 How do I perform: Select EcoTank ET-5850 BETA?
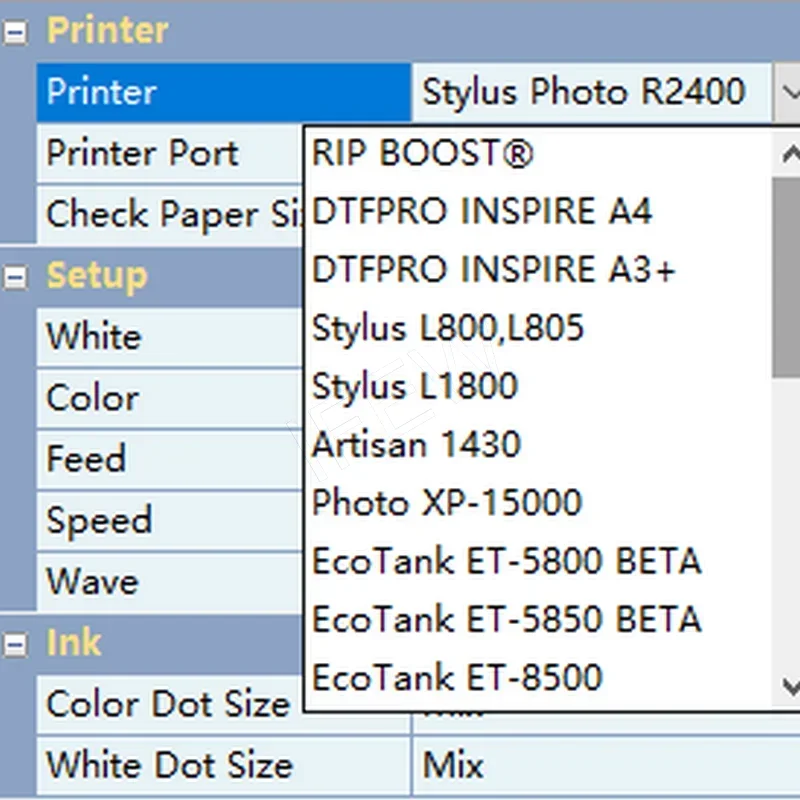point(506,619)
